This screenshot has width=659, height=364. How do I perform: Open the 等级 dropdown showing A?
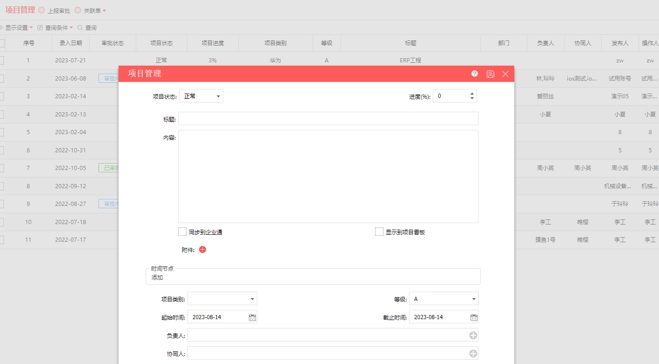point(444,299)
